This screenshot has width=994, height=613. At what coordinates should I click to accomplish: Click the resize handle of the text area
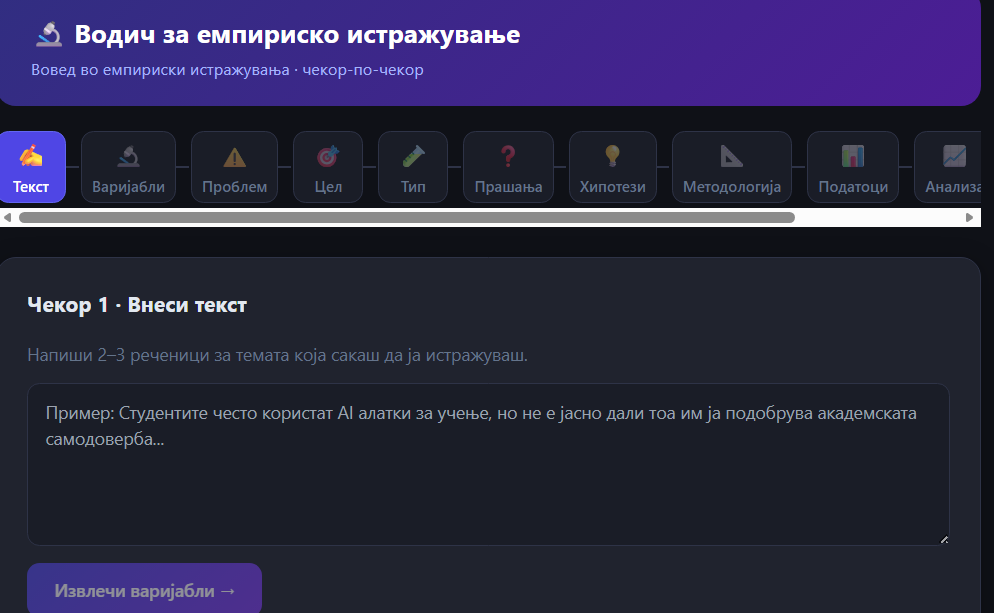coord(943,539)
